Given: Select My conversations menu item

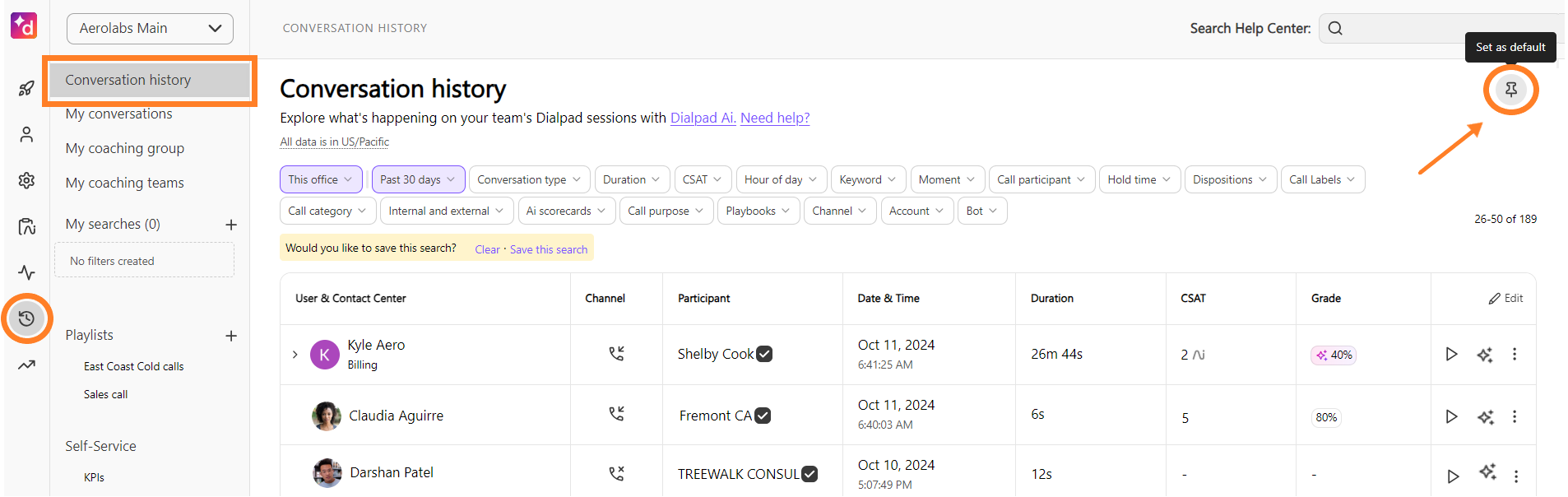Looking at the screenshot, I should tap(119, 114).
